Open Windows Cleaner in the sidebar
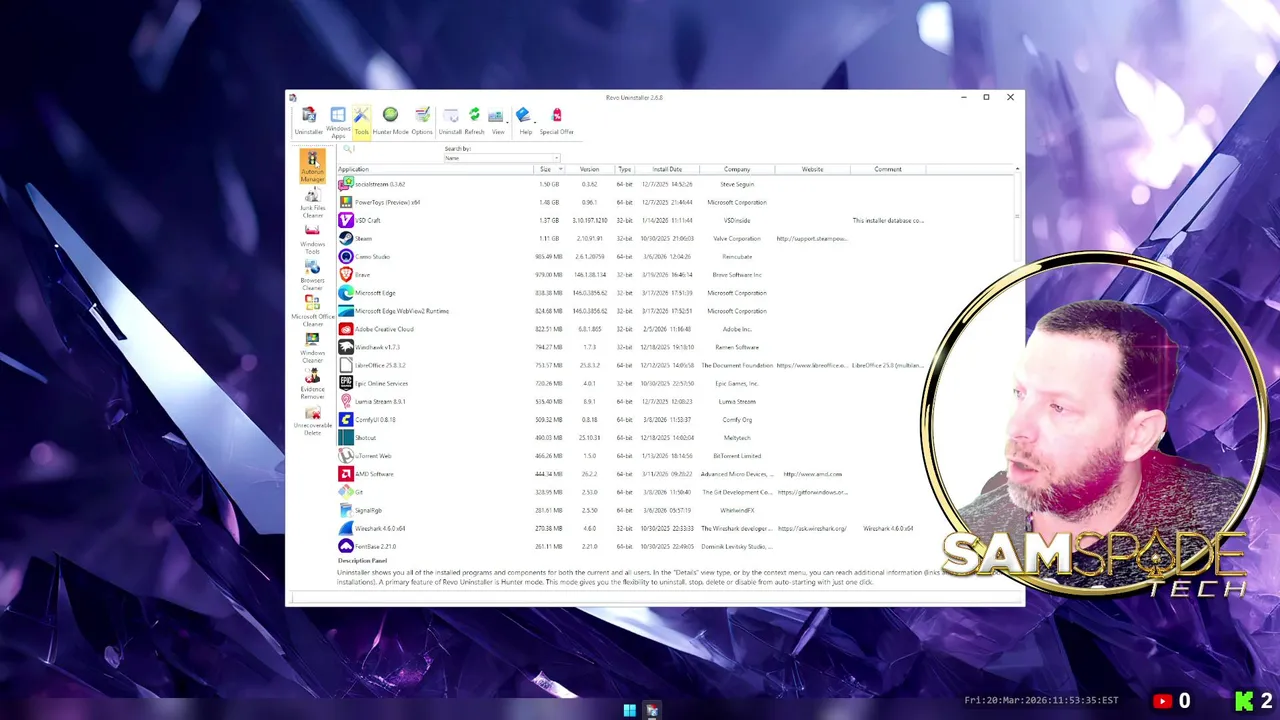This screenshot has height=720, width=1280. (313, 348)
